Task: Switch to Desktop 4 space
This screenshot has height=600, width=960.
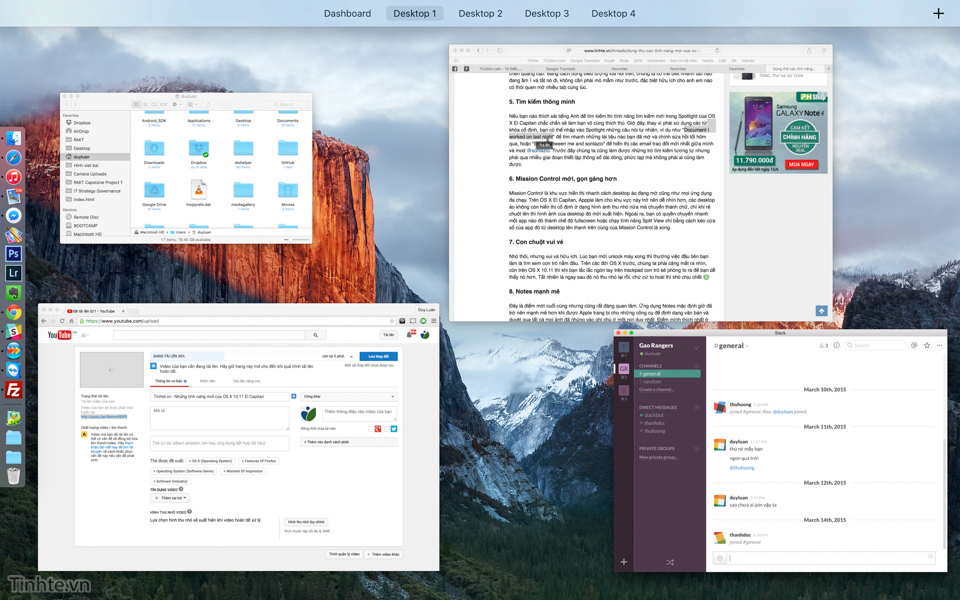Action: pyautogui.click(x=613, y=13)
